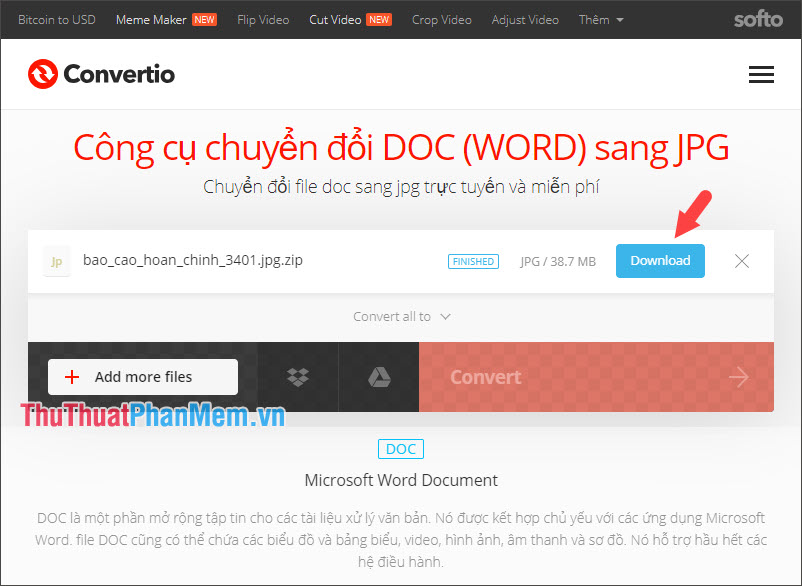Open files from Dropbox
The image size is (802, 586).
coord(297,377)
